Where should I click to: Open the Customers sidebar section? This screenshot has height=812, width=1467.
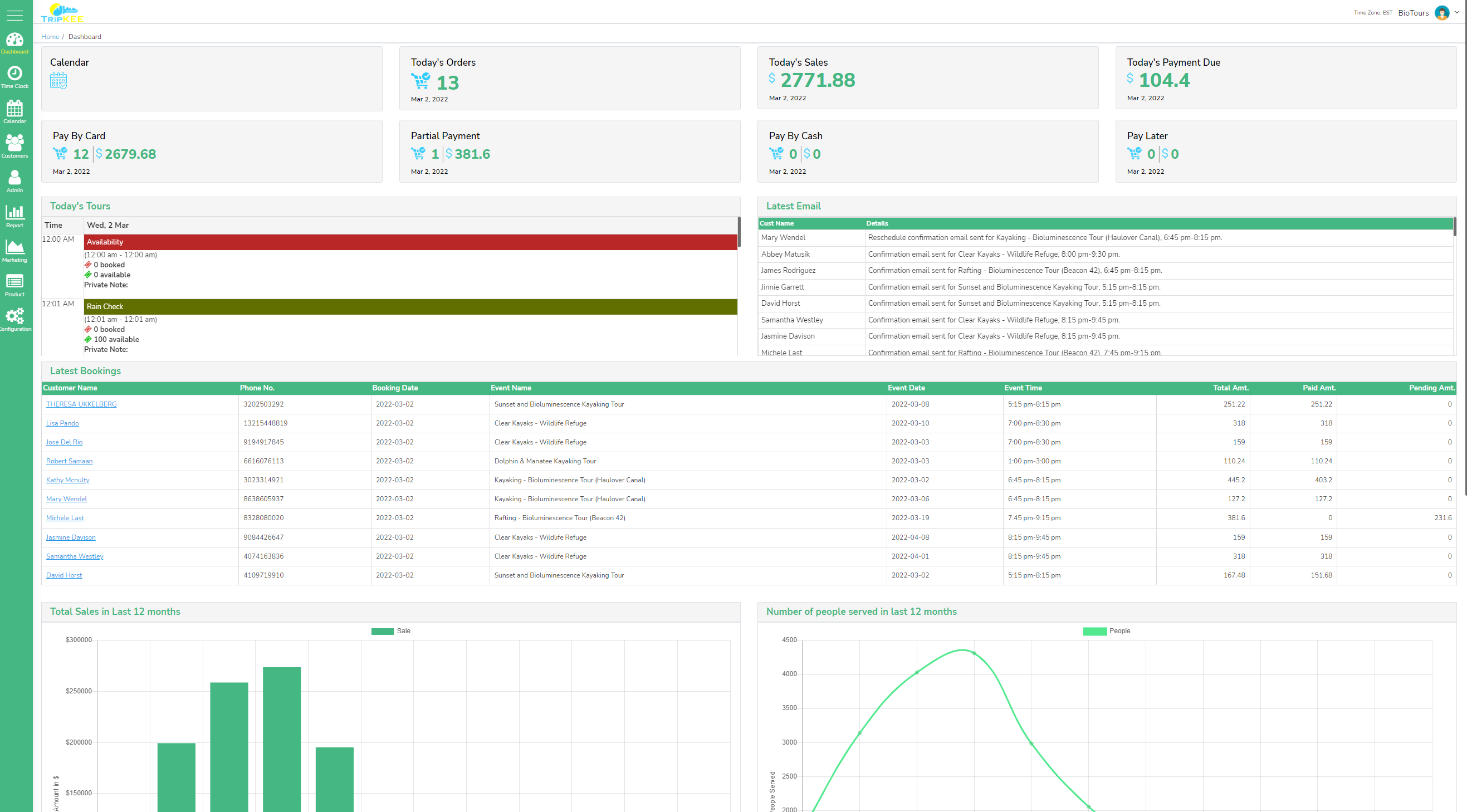coord(15,146)
